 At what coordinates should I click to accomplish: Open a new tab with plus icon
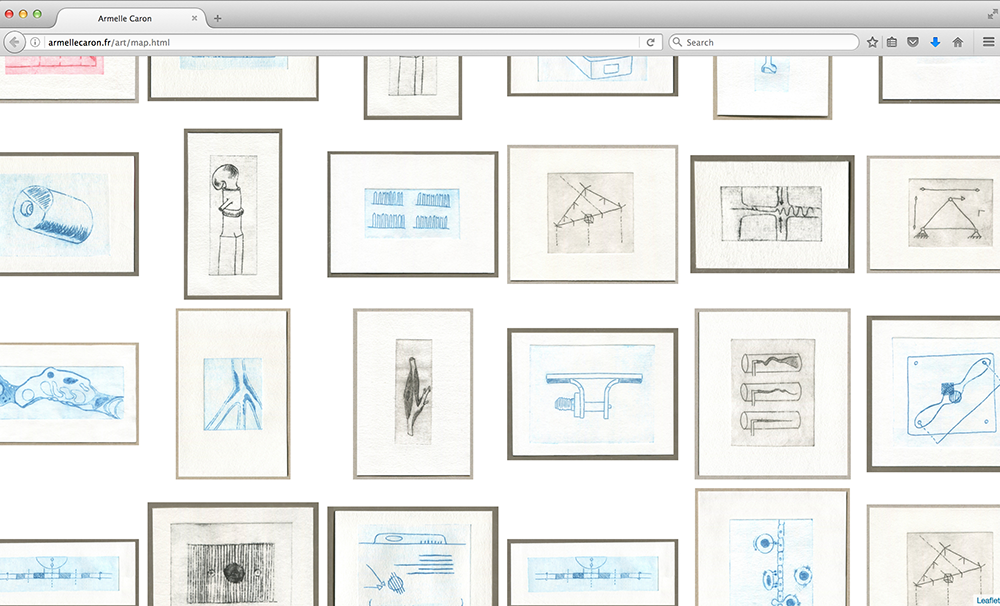(217, 18)
